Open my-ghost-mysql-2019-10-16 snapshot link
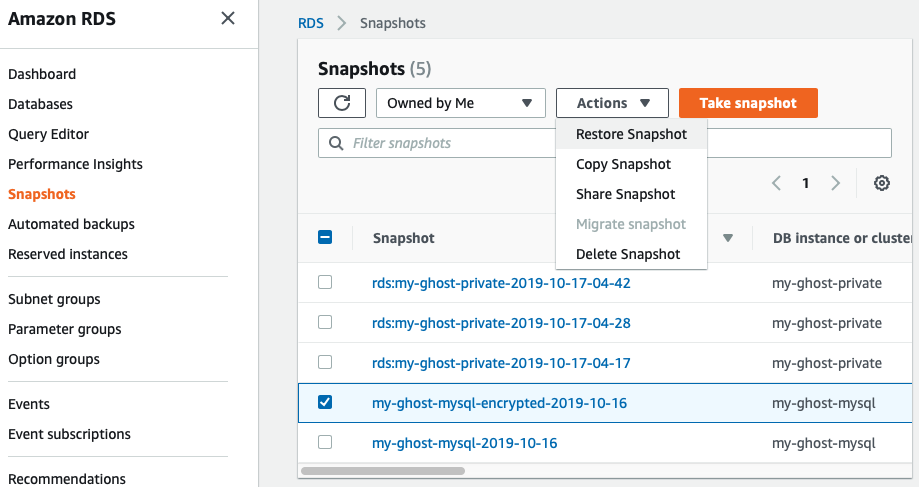This screenshot has height=487, width=919. [464, 443]
